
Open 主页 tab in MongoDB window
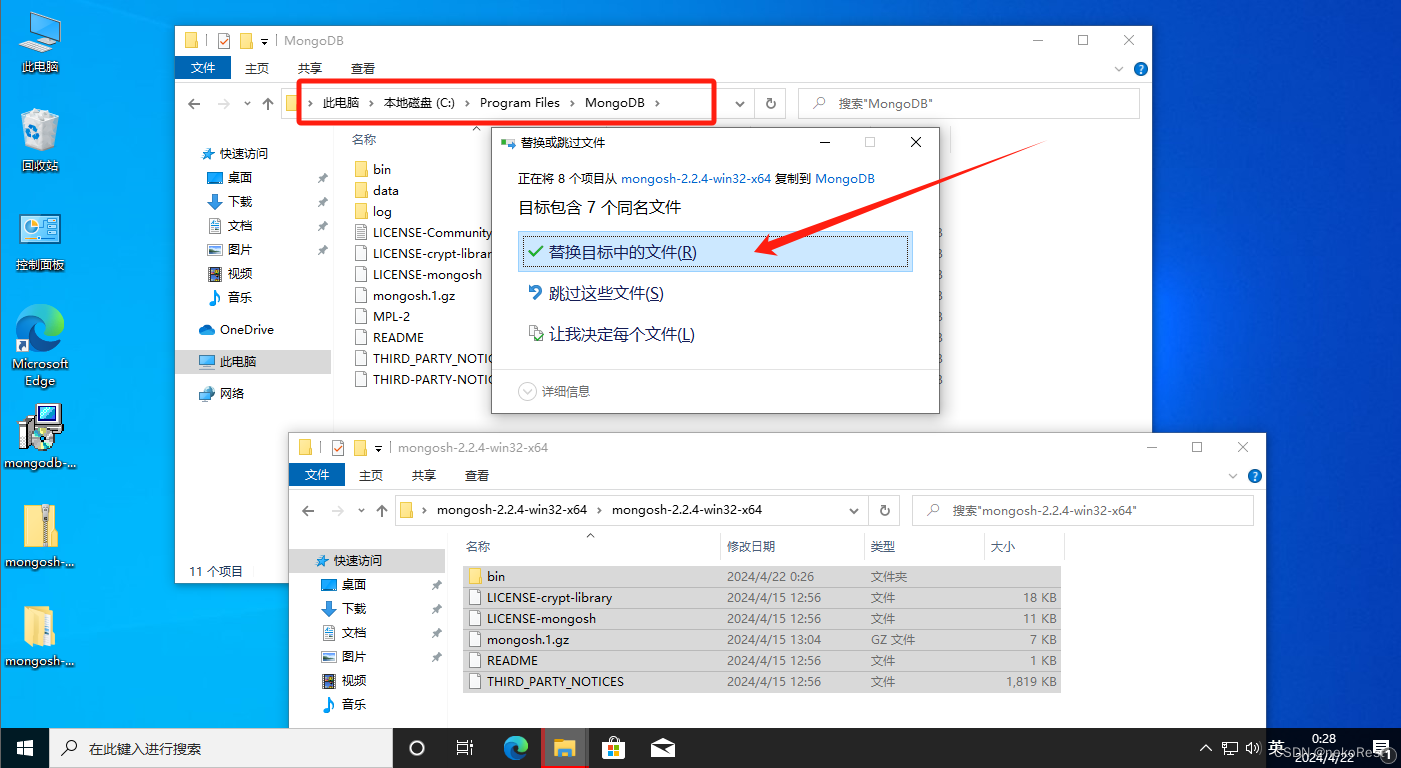(x=257, y=68)
